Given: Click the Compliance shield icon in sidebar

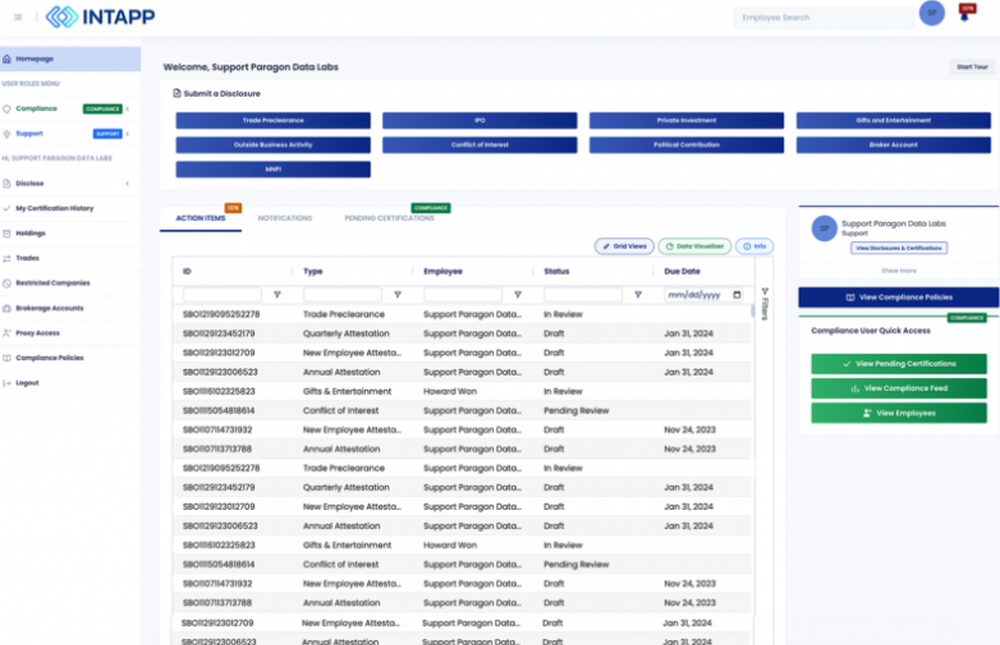Looking at the screenshot, I should coord(7,108).
